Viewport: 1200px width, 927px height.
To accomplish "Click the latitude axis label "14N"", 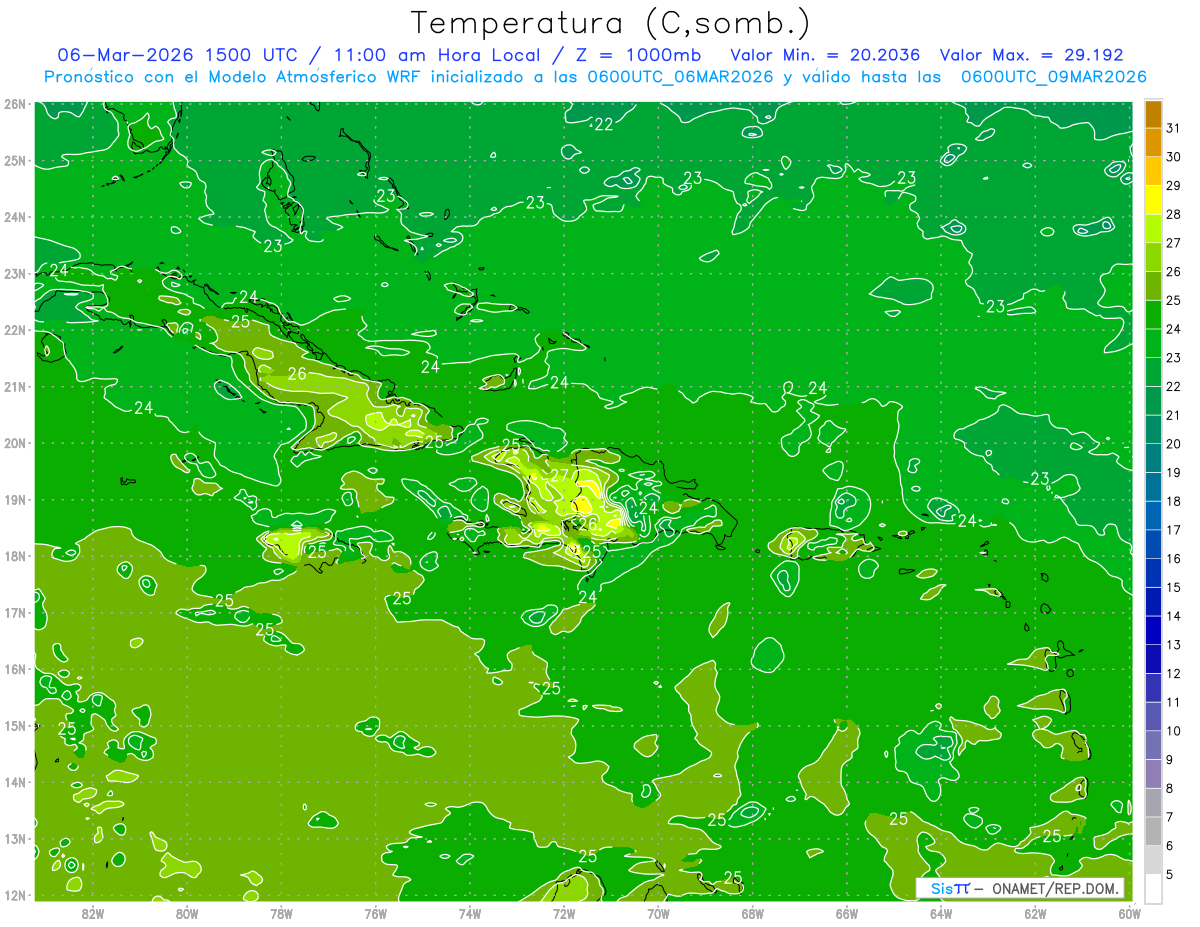I will click(x=15, y=782).
